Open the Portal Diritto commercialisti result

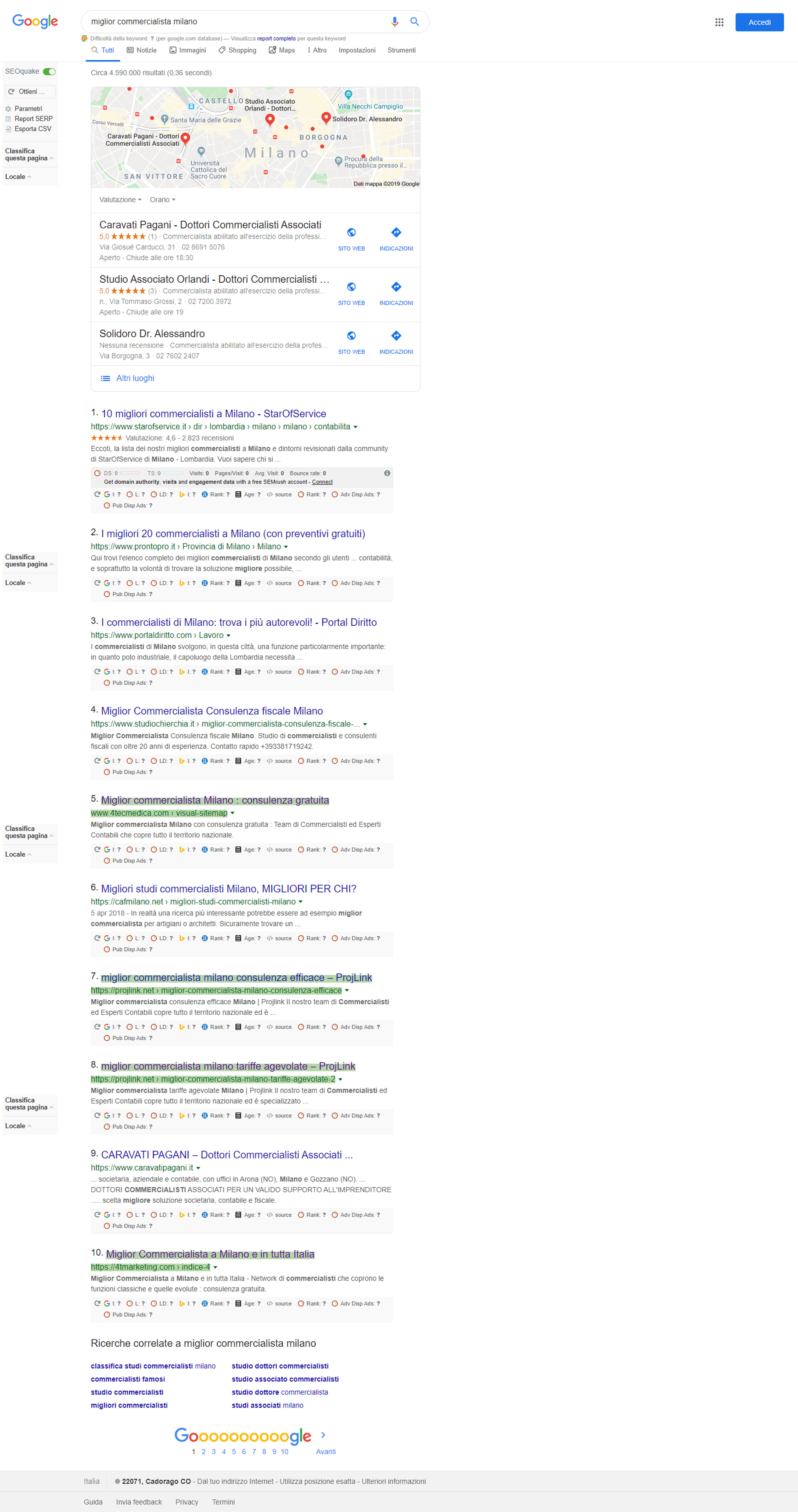pyautogui.click(x=239, y=622)
